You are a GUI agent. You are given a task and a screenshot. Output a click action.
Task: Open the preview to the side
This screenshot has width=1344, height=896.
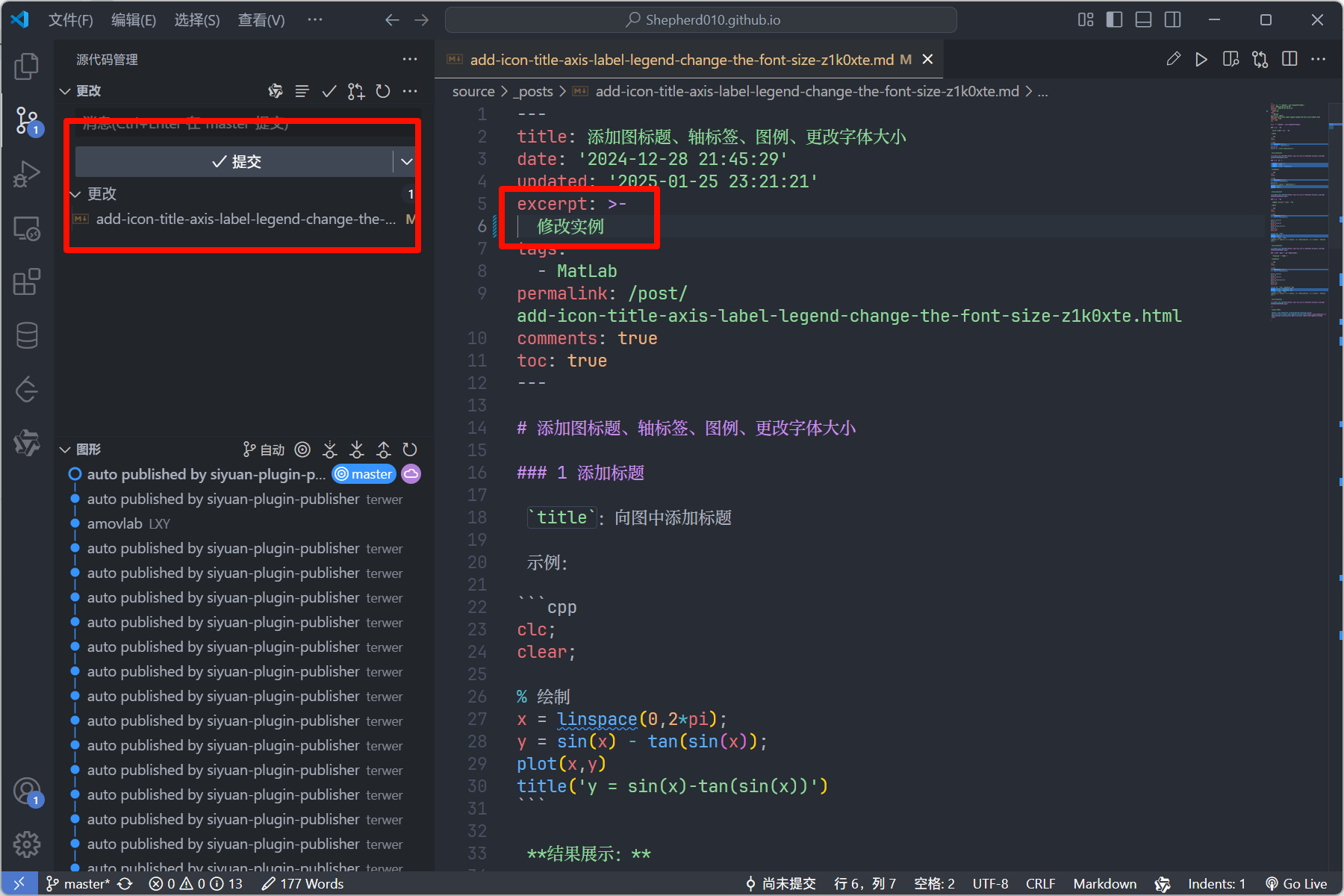tap(1231, 60)
